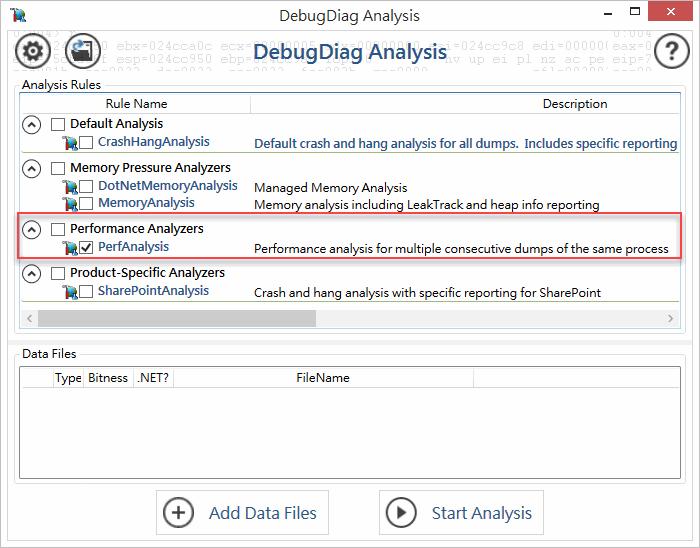Click the CrashHangAnalysis rule icon
Screen dimensions: 700x548
click(x=69, y=144)
